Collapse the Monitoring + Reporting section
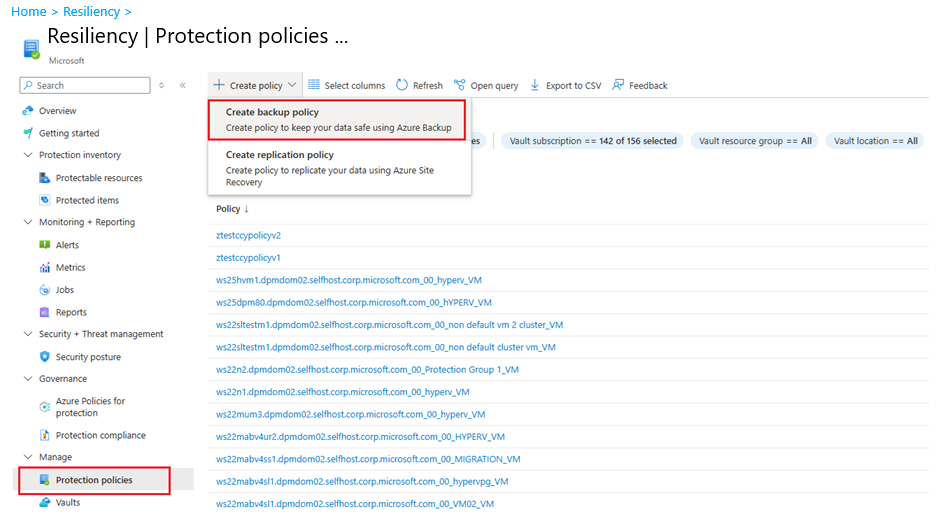This screenshot has height=514, width=936. click(x=28, y=222)
